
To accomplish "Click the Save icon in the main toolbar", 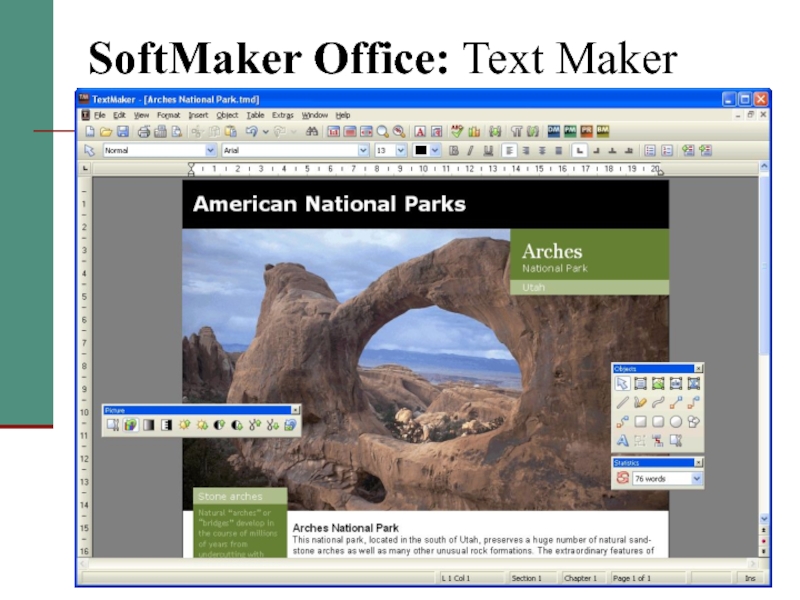I will [123, 131].
